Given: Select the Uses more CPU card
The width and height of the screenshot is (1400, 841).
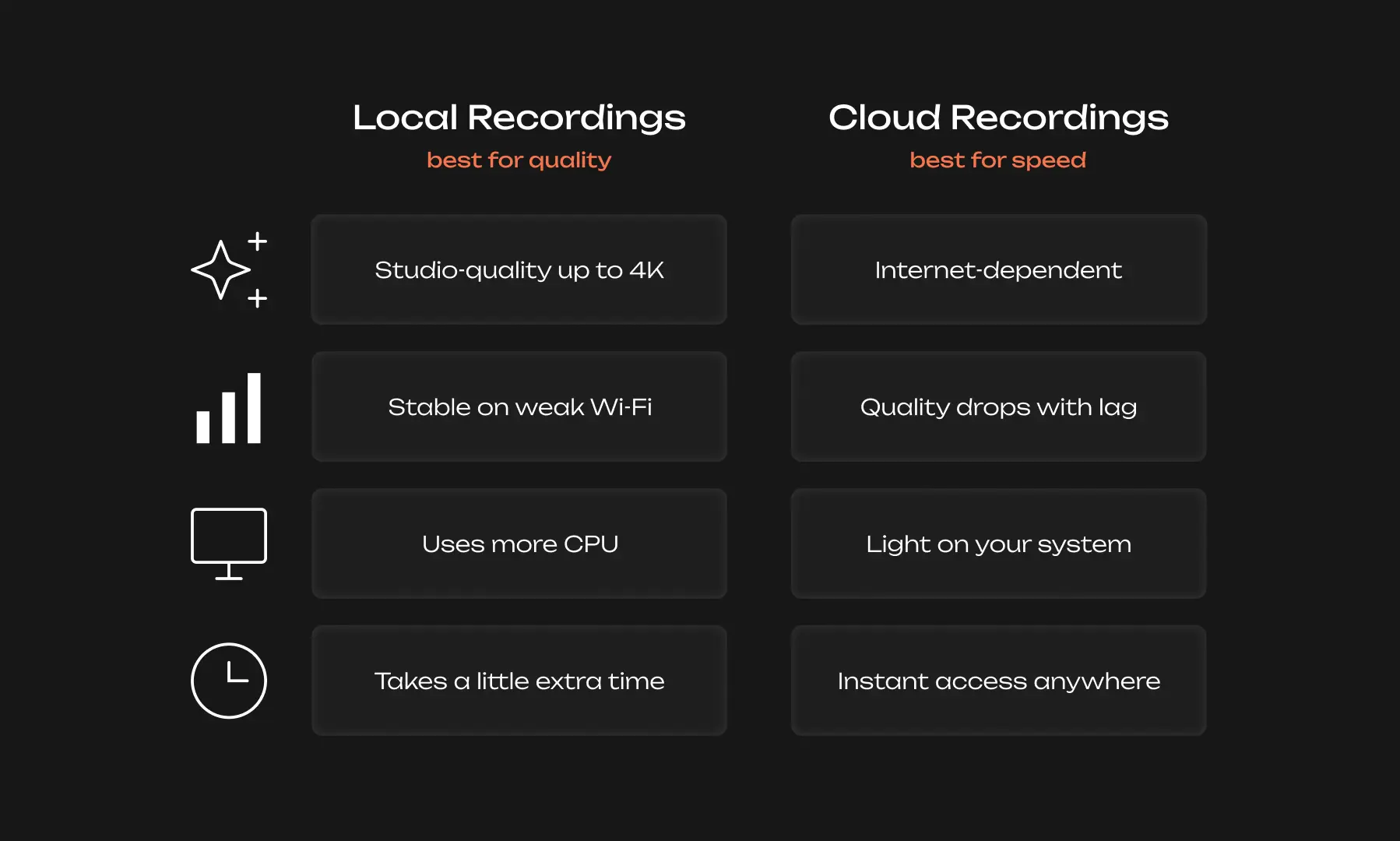Looking at the screenshot, I should click(x=519, y=544).
